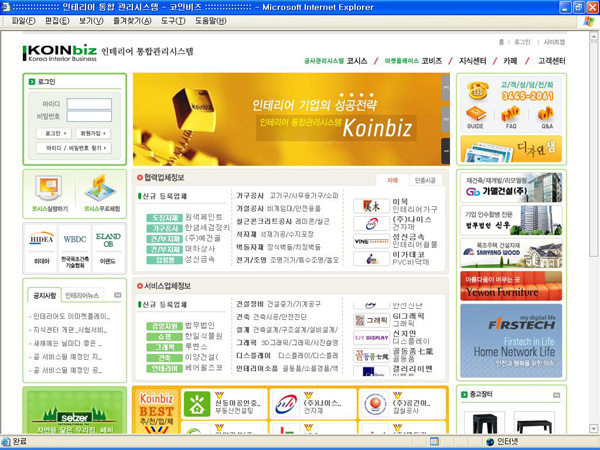Open 공사관리시스템 코시스 nav link
Viewport: 600px width, 450px height.
pos(336,61)
